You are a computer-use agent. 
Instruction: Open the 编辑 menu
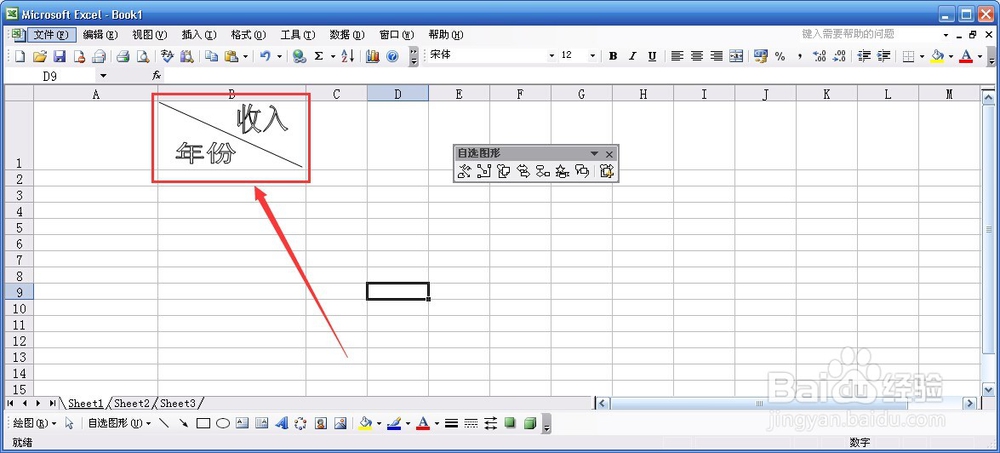pos(101,34)
